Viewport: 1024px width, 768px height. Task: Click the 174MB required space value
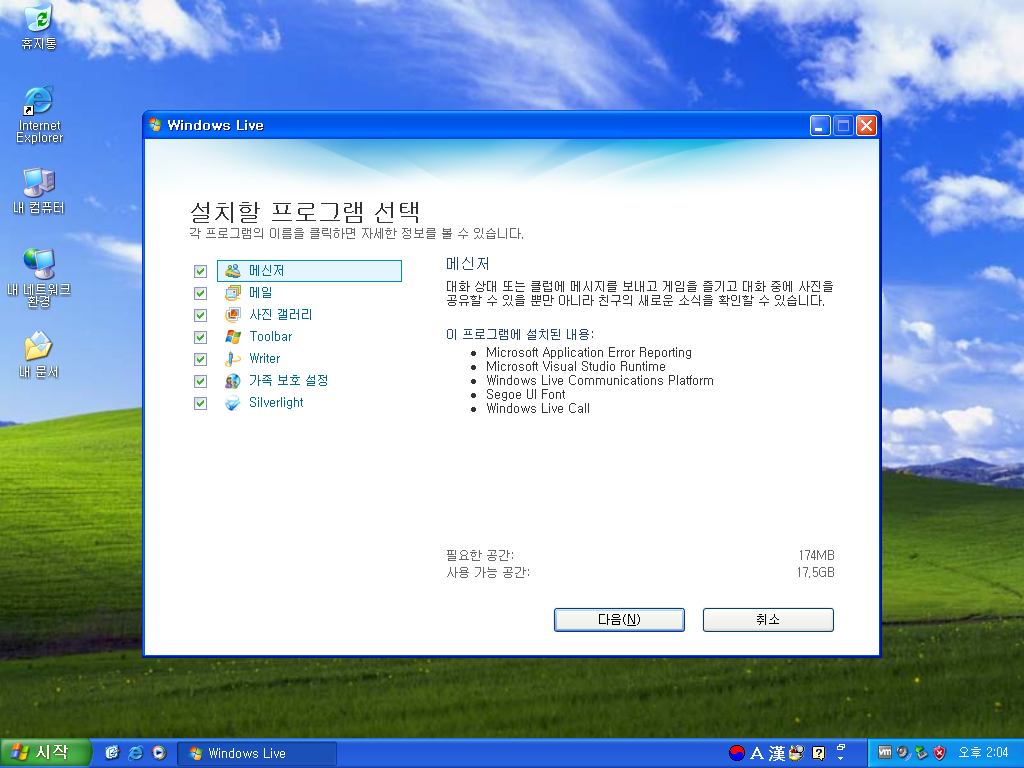[816, 555]
